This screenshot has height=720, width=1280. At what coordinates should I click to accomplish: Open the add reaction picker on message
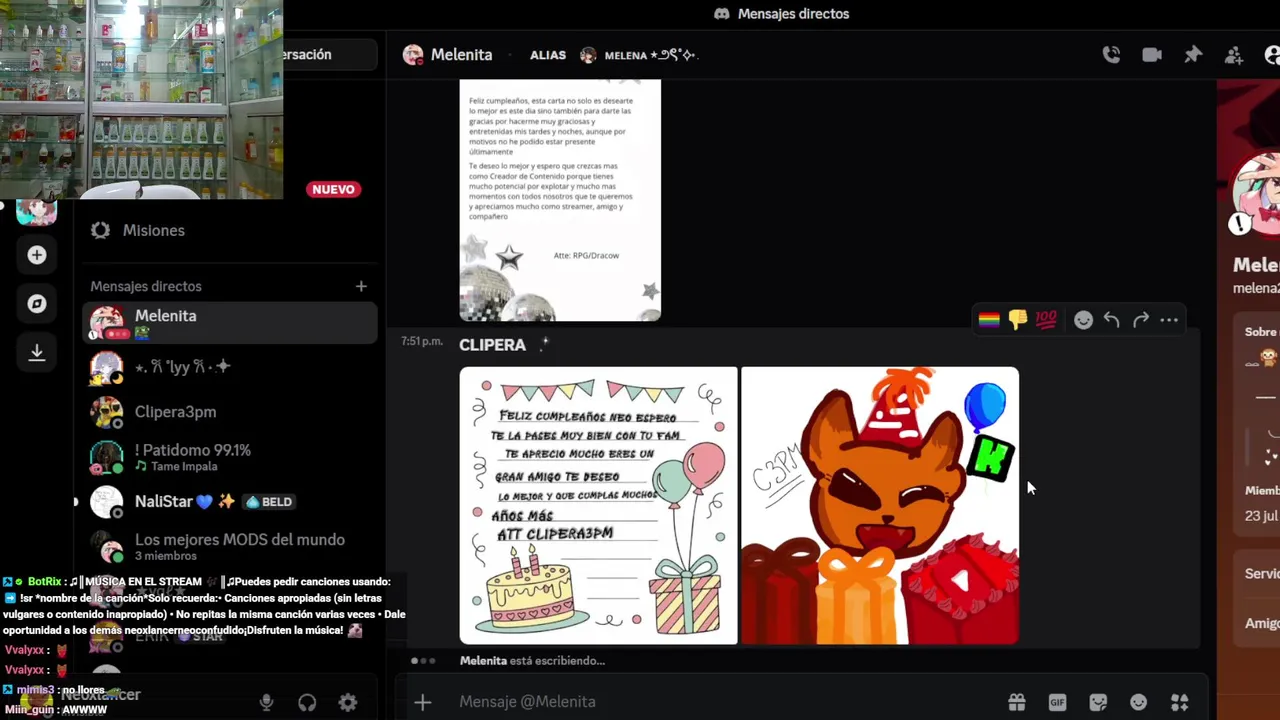coord(1083,320)
